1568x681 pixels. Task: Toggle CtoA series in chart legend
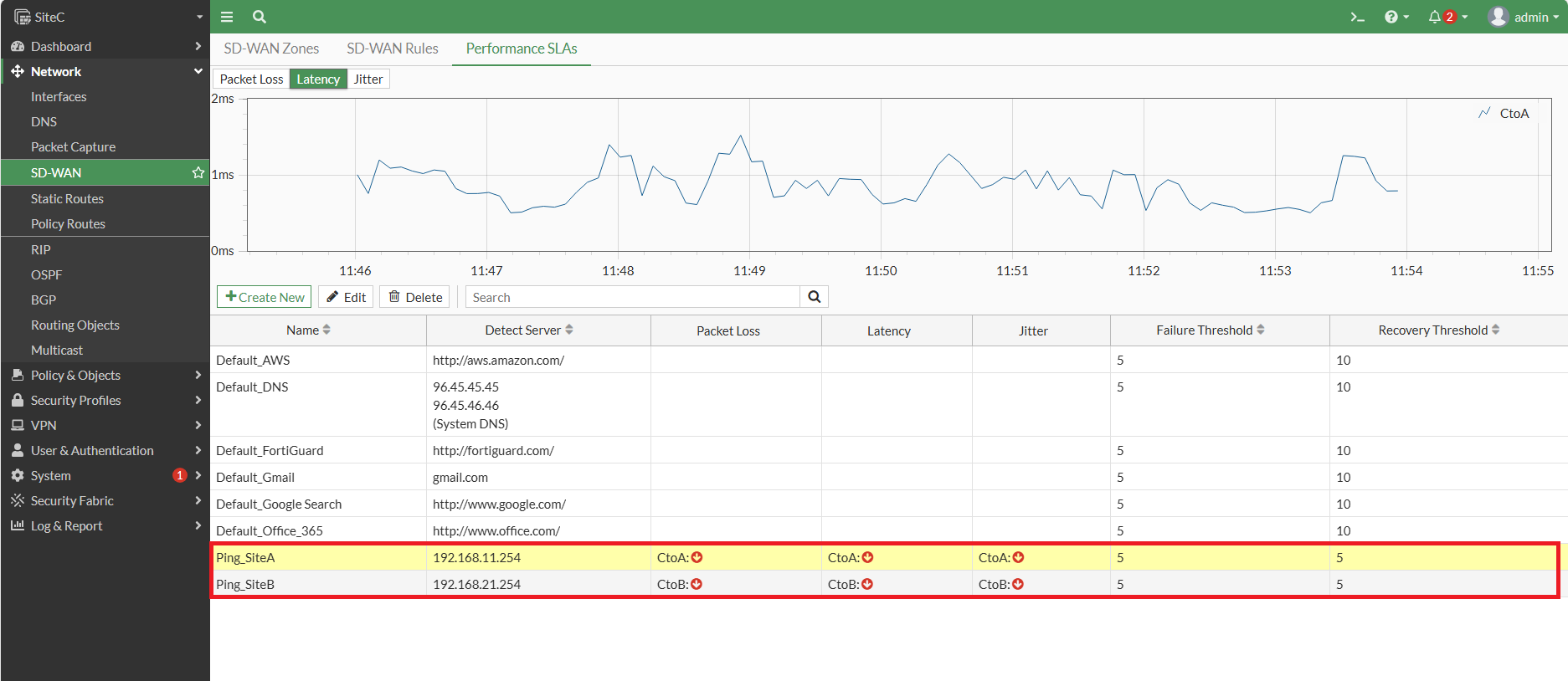(x=1504, y=113)
